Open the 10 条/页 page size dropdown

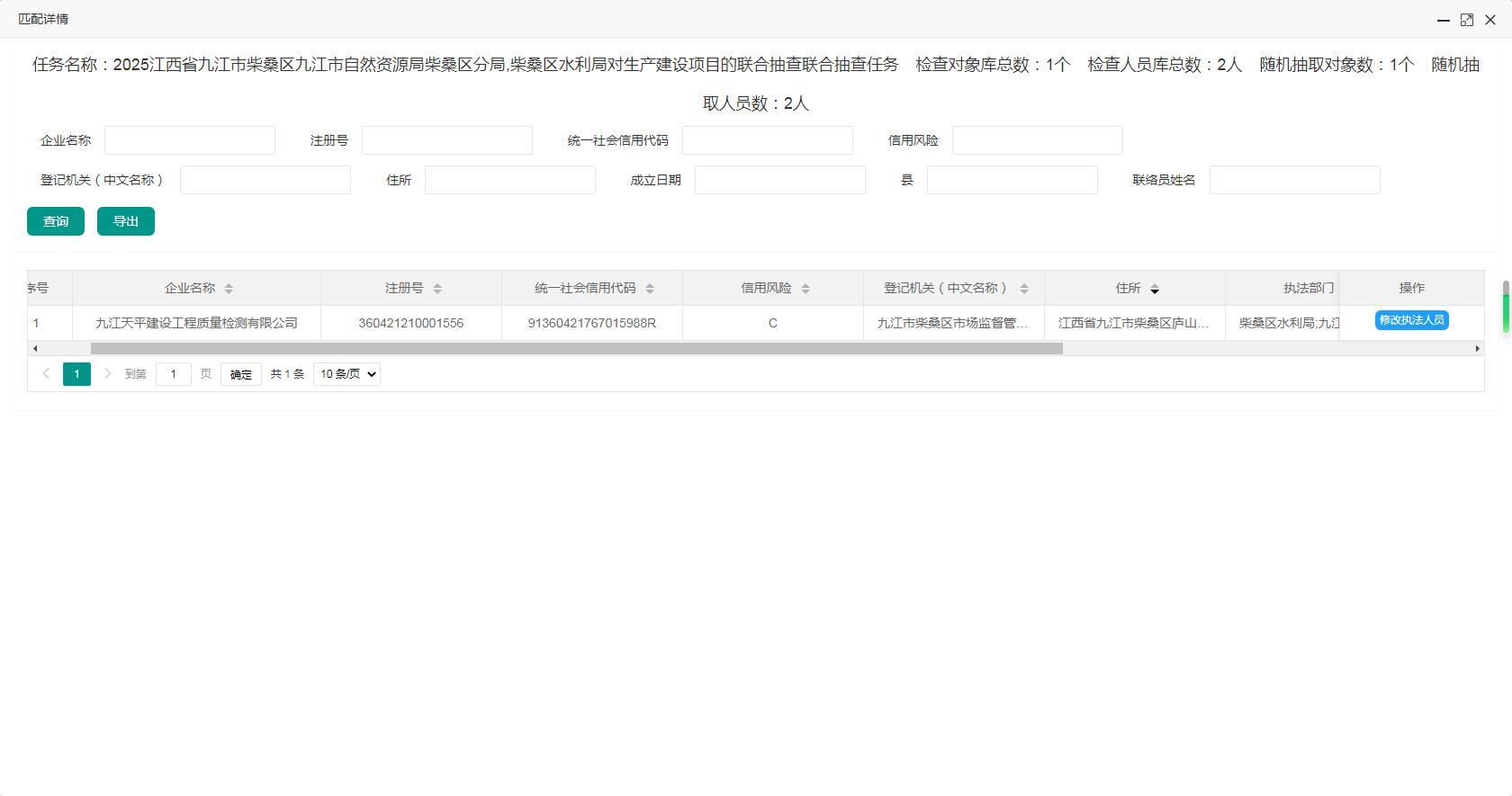[x=346, y=374]
